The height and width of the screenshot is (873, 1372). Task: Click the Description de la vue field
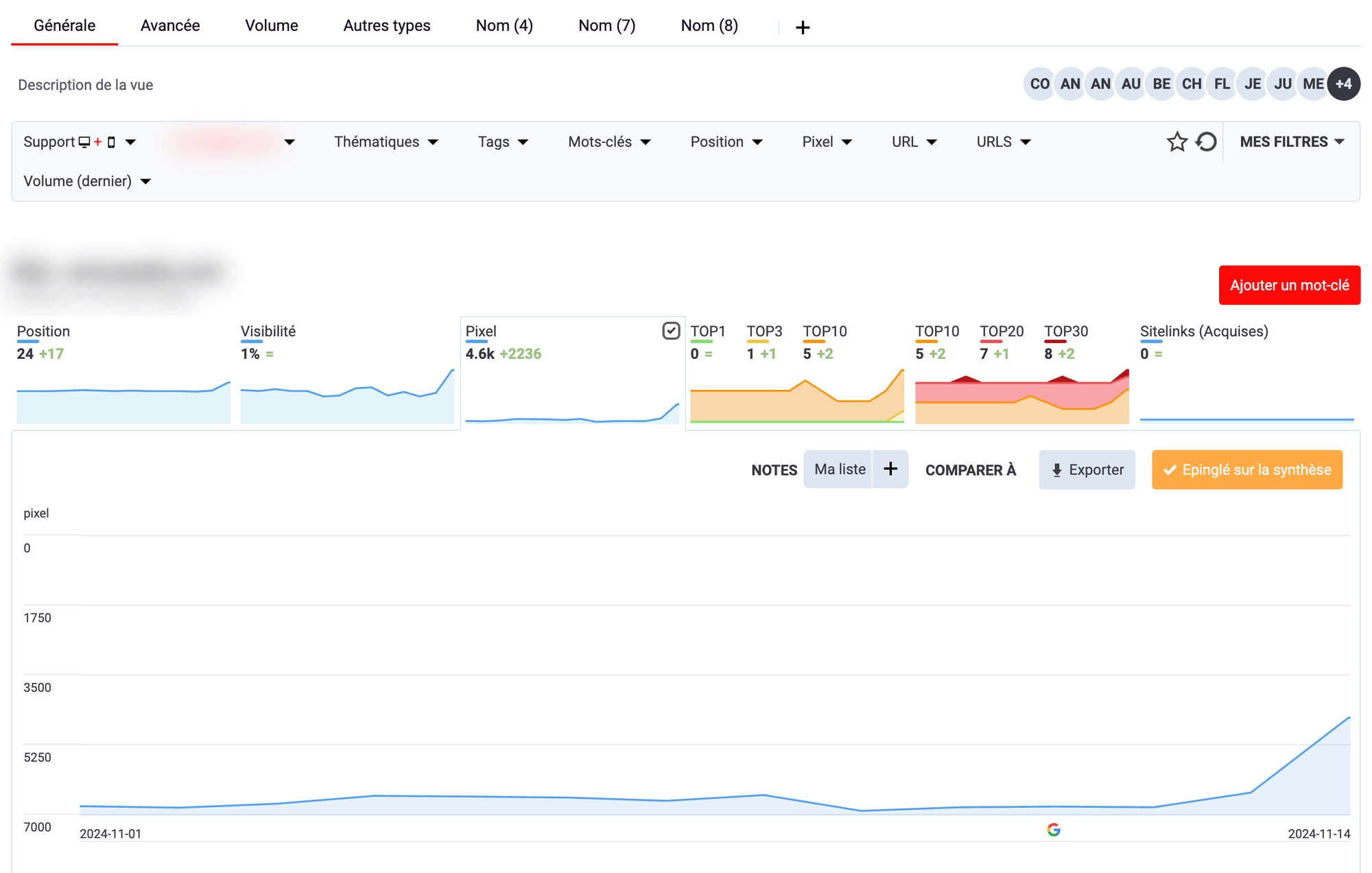pyautogui.click(x=86, y=85)
